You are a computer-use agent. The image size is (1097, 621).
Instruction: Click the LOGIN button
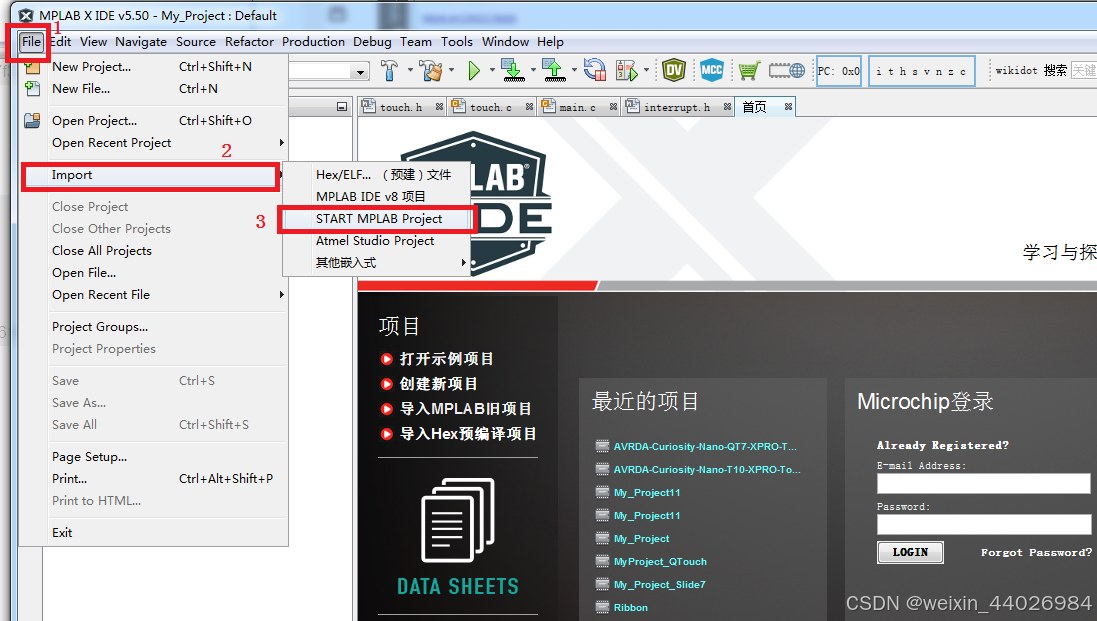click(910, 552)
